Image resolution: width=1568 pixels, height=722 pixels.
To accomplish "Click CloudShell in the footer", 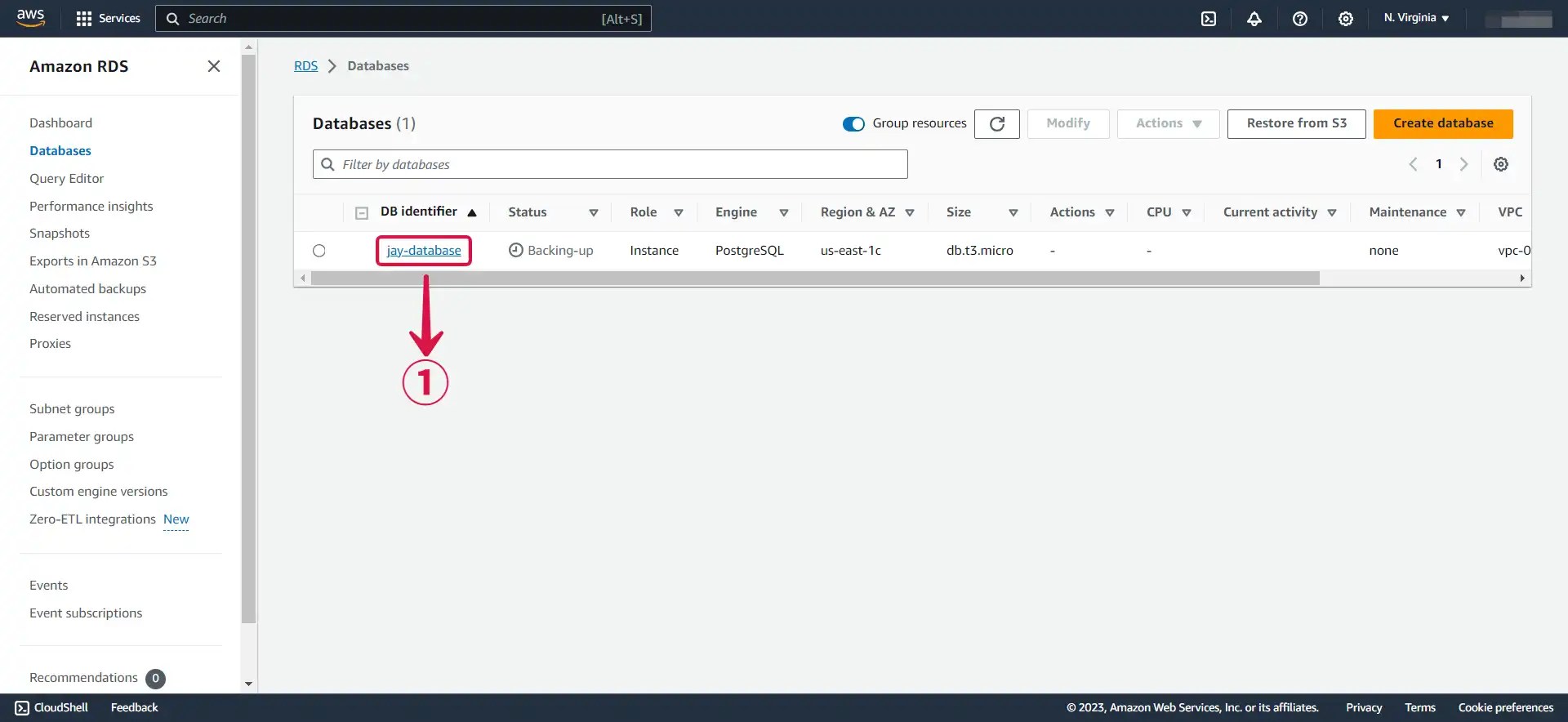I will tap(51, 707).
